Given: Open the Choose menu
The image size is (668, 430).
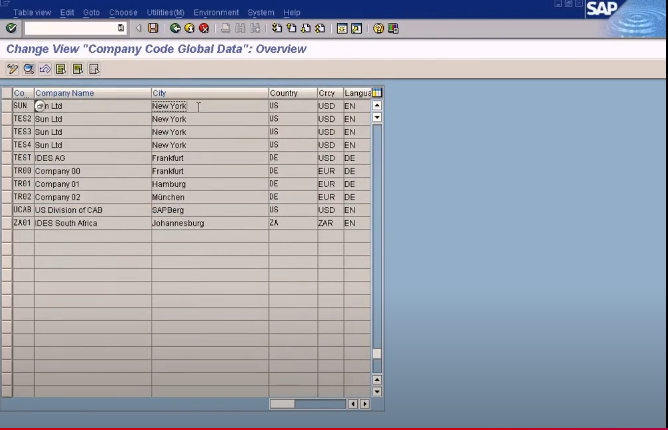Looking at the screenshot, I should (x=123, y=12).
